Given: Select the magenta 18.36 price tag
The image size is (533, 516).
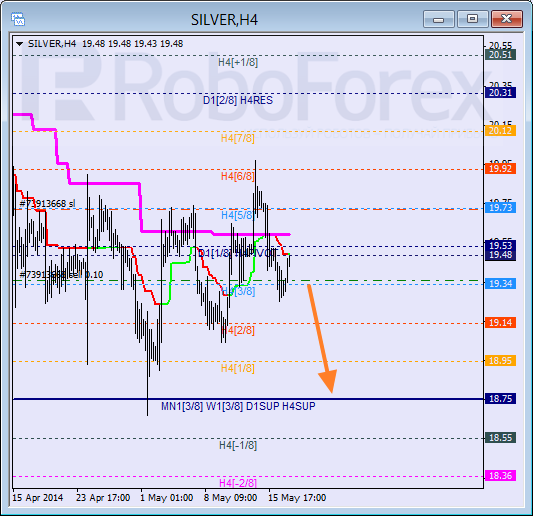Looking at the screenshot, I should (x=500, y=475).
